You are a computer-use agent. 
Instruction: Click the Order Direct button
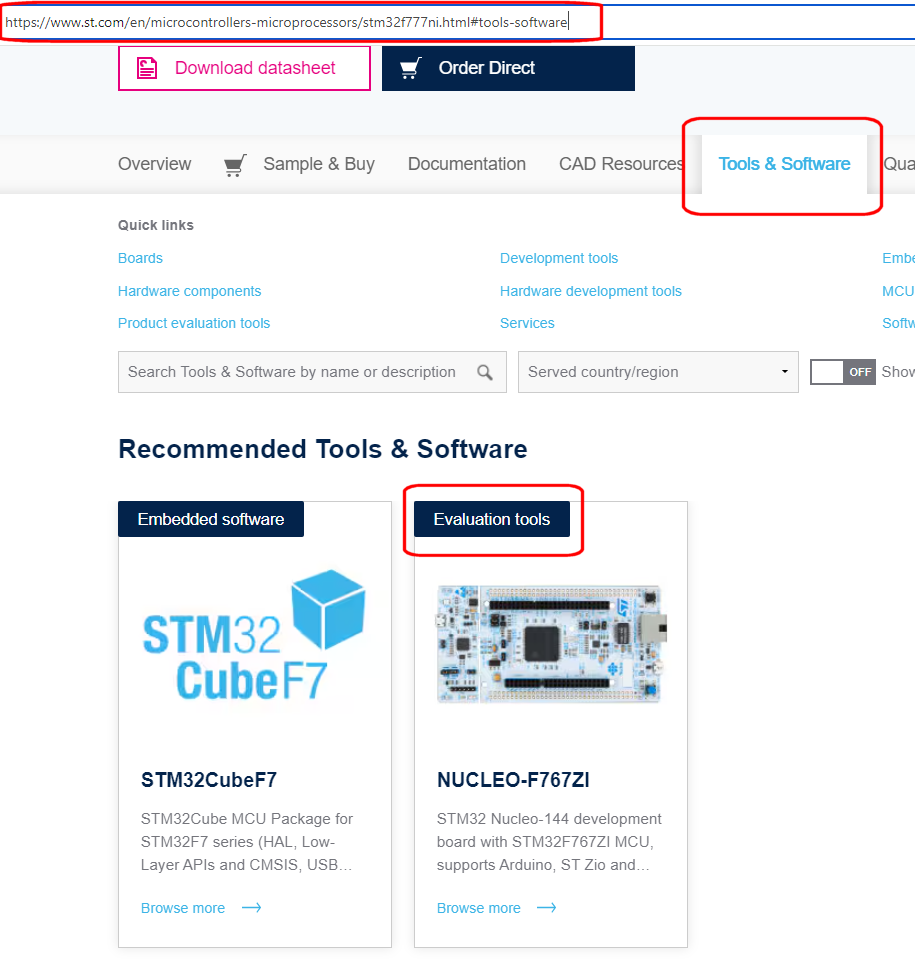508,67
